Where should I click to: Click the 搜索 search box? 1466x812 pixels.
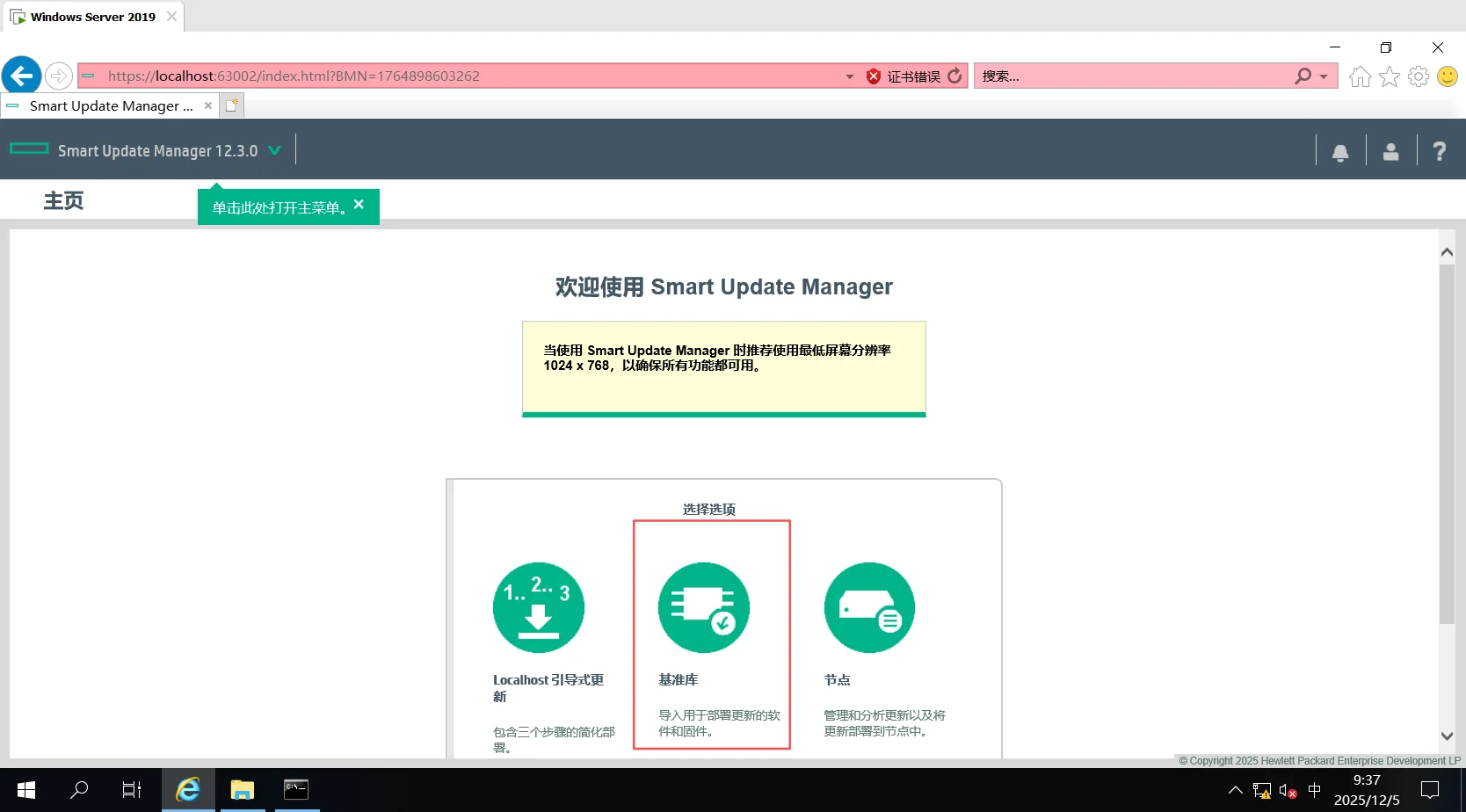point(1134,76)
